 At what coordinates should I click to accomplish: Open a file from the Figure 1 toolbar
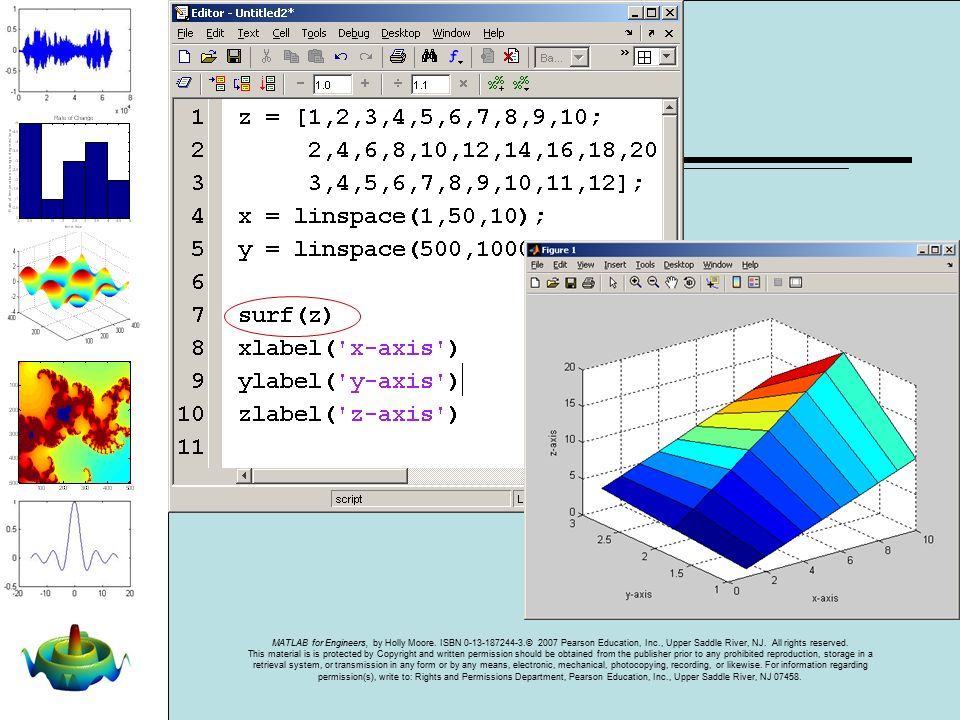click(x=553, y=282)
